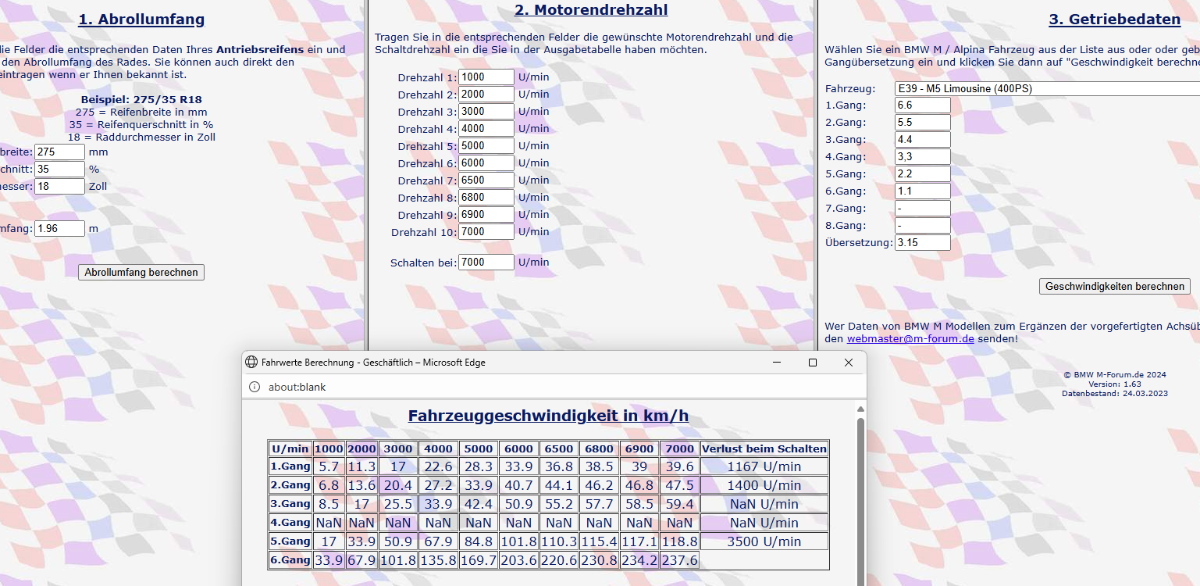Select the Übersetzung field showing 3.15
1200x586 pixels.
(922, 243)
